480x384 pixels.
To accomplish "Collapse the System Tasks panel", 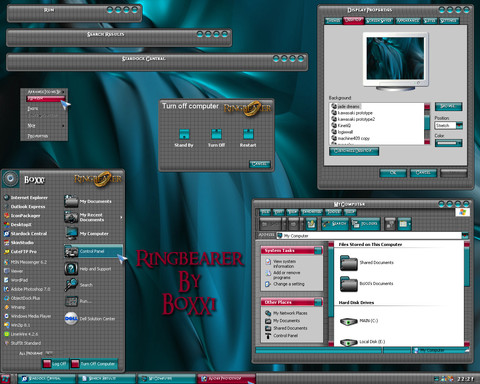I will click(318, 250).
